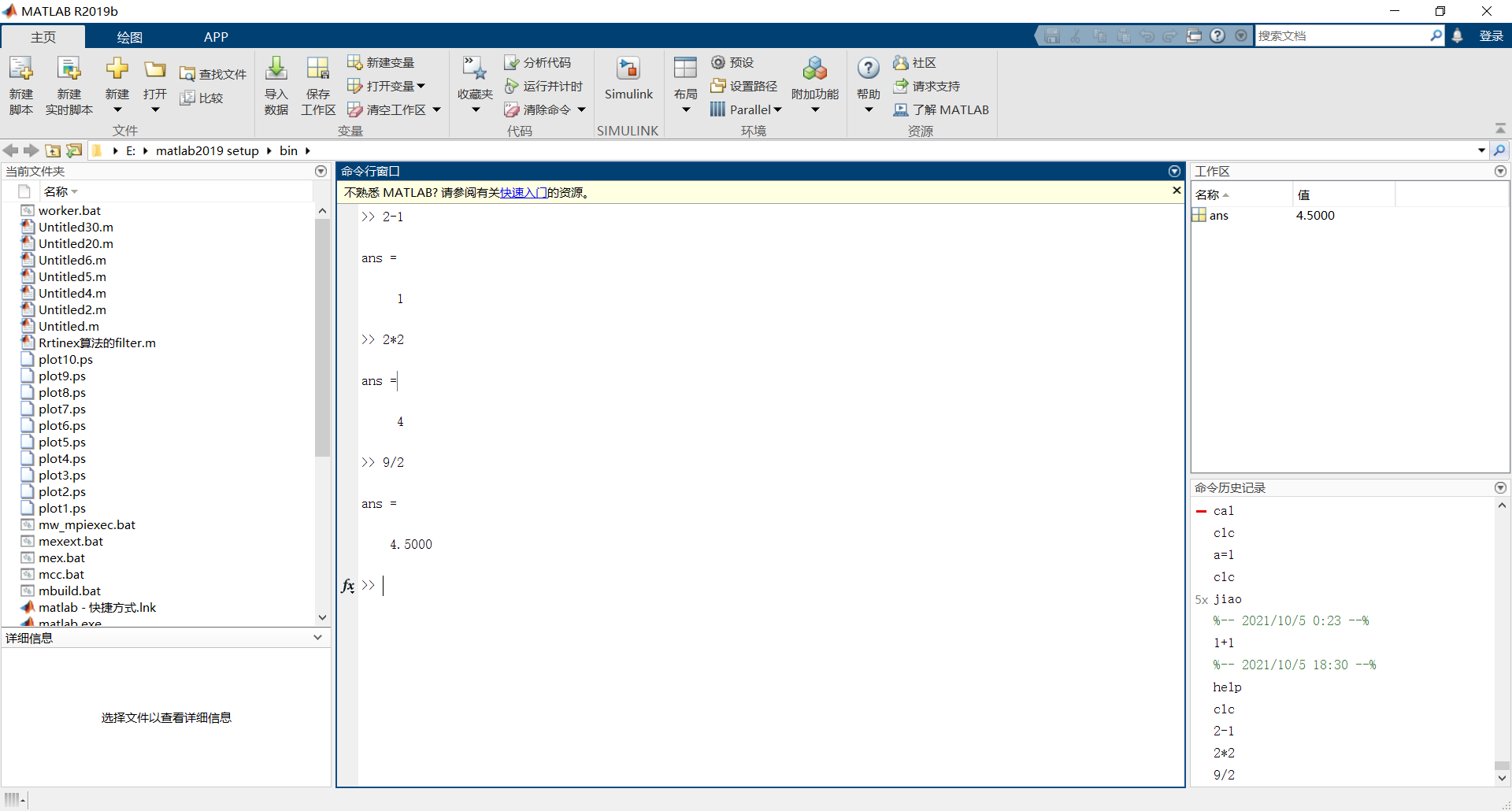Collapse the 详细信息 panel
Image resolution: width=1512 pixels, height=811 pixels.
[317, 638]
